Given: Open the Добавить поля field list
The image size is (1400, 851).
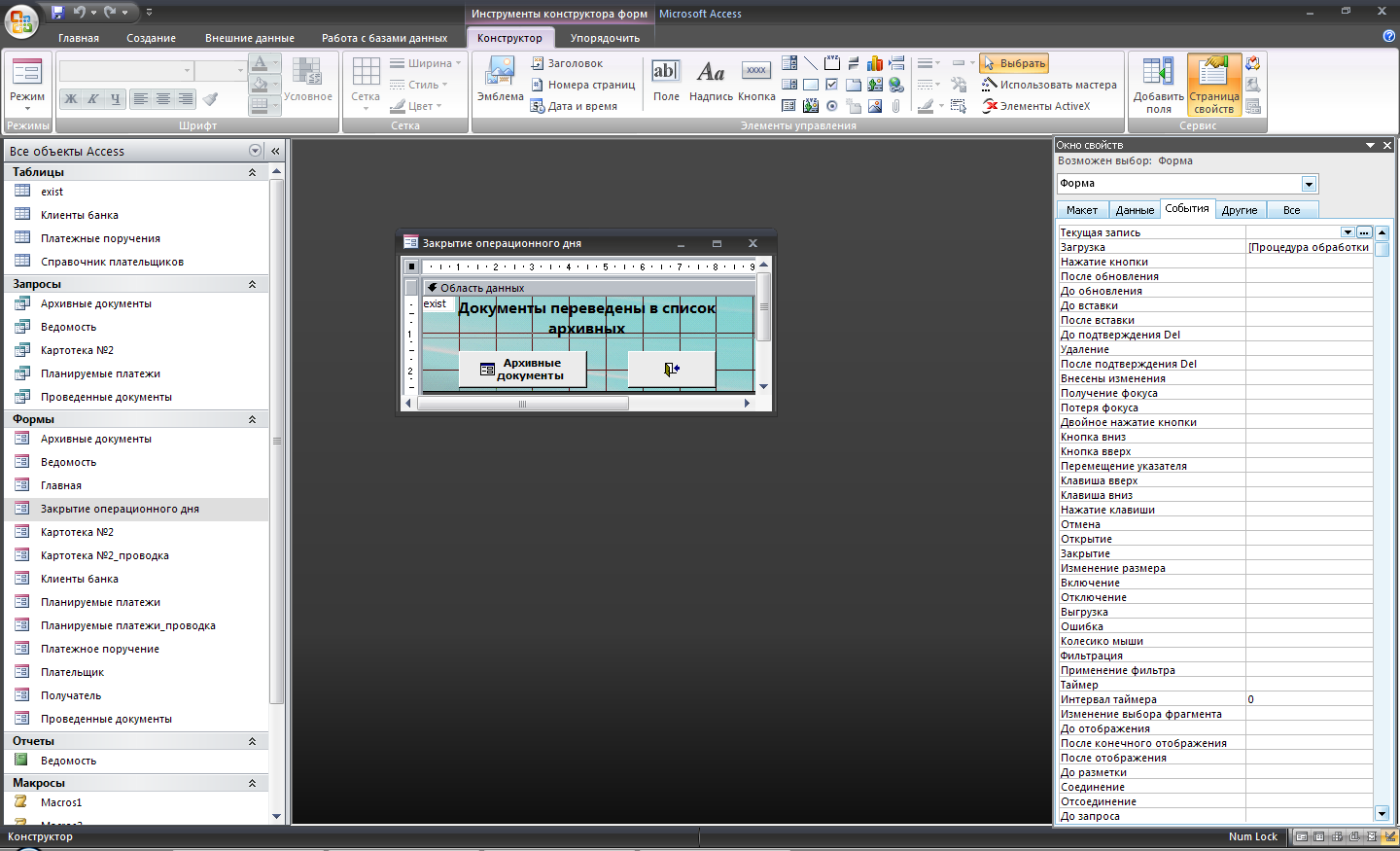Looking at the screenshot, I should click(x=1158, y=85).
